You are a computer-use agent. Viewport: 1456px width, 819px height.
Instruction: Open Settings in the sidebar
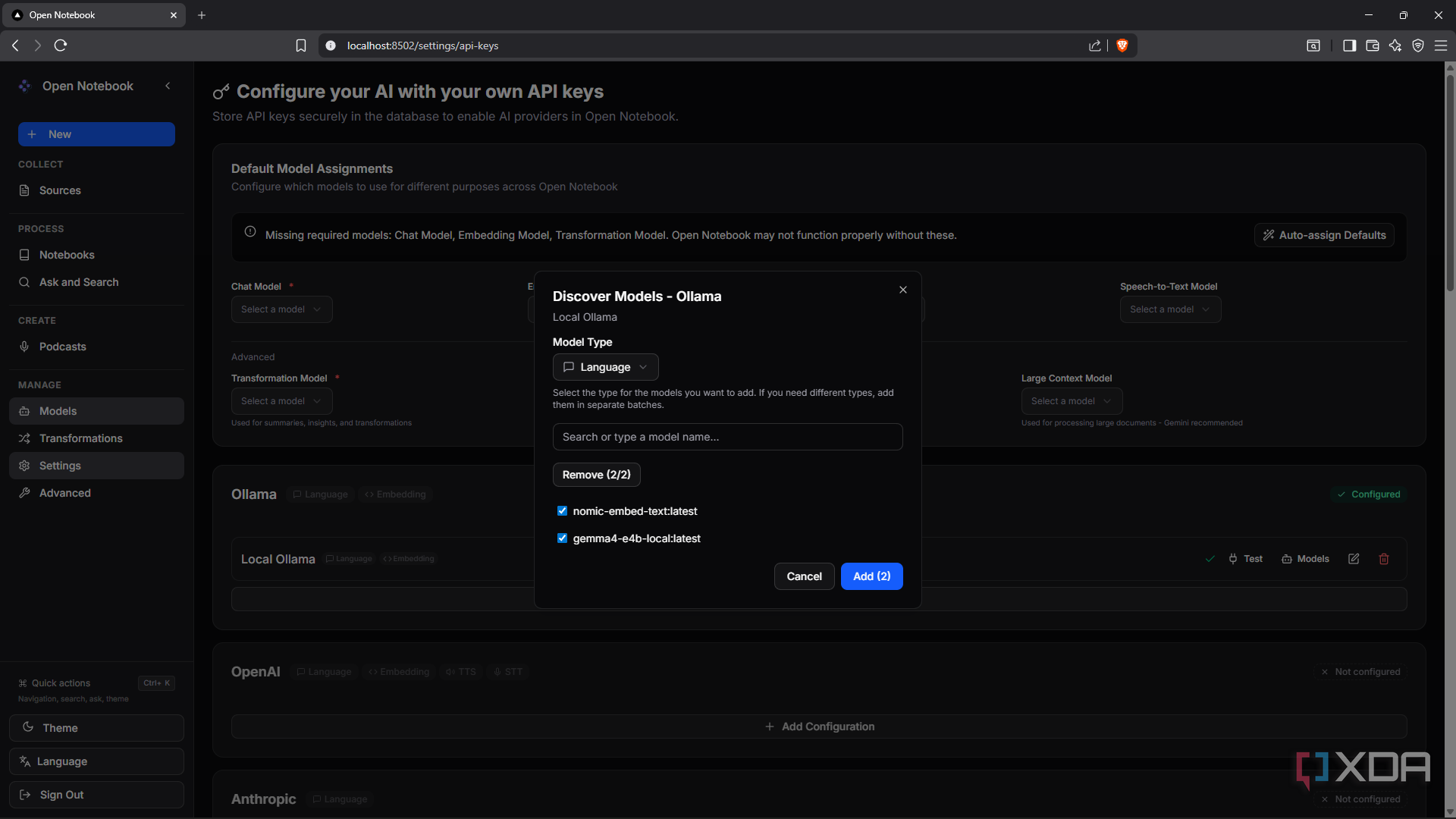tap(96, 466)
